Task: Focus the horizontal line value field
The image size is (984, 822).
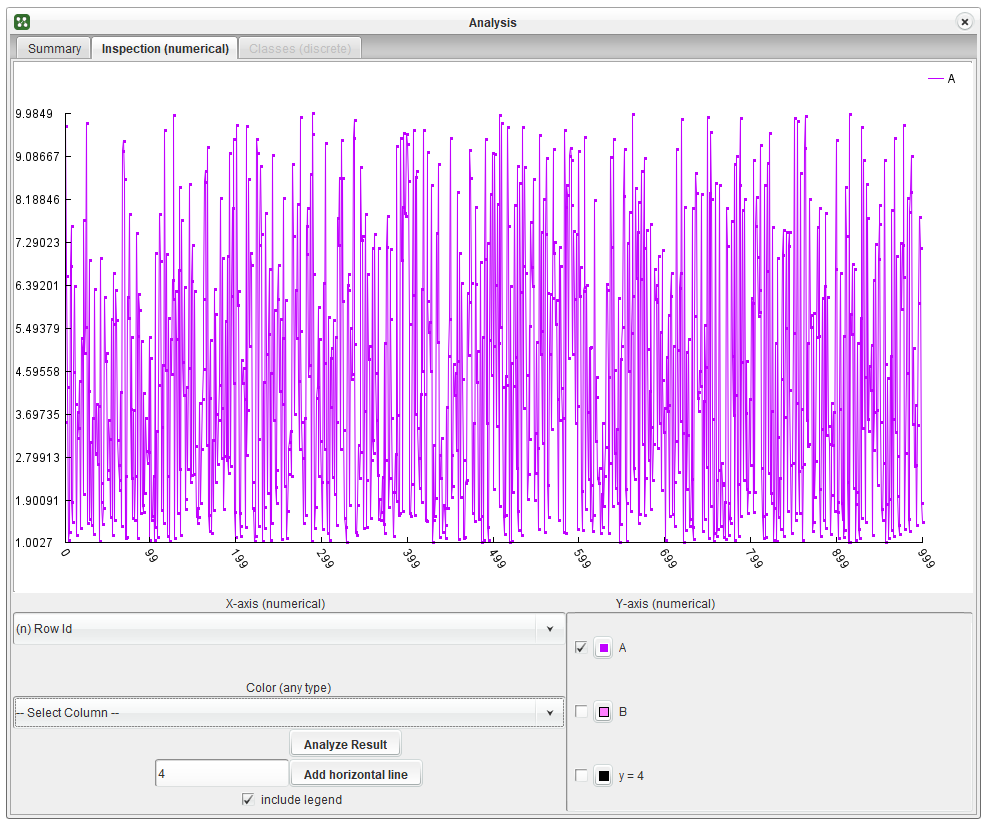Action: click(222, 774)
